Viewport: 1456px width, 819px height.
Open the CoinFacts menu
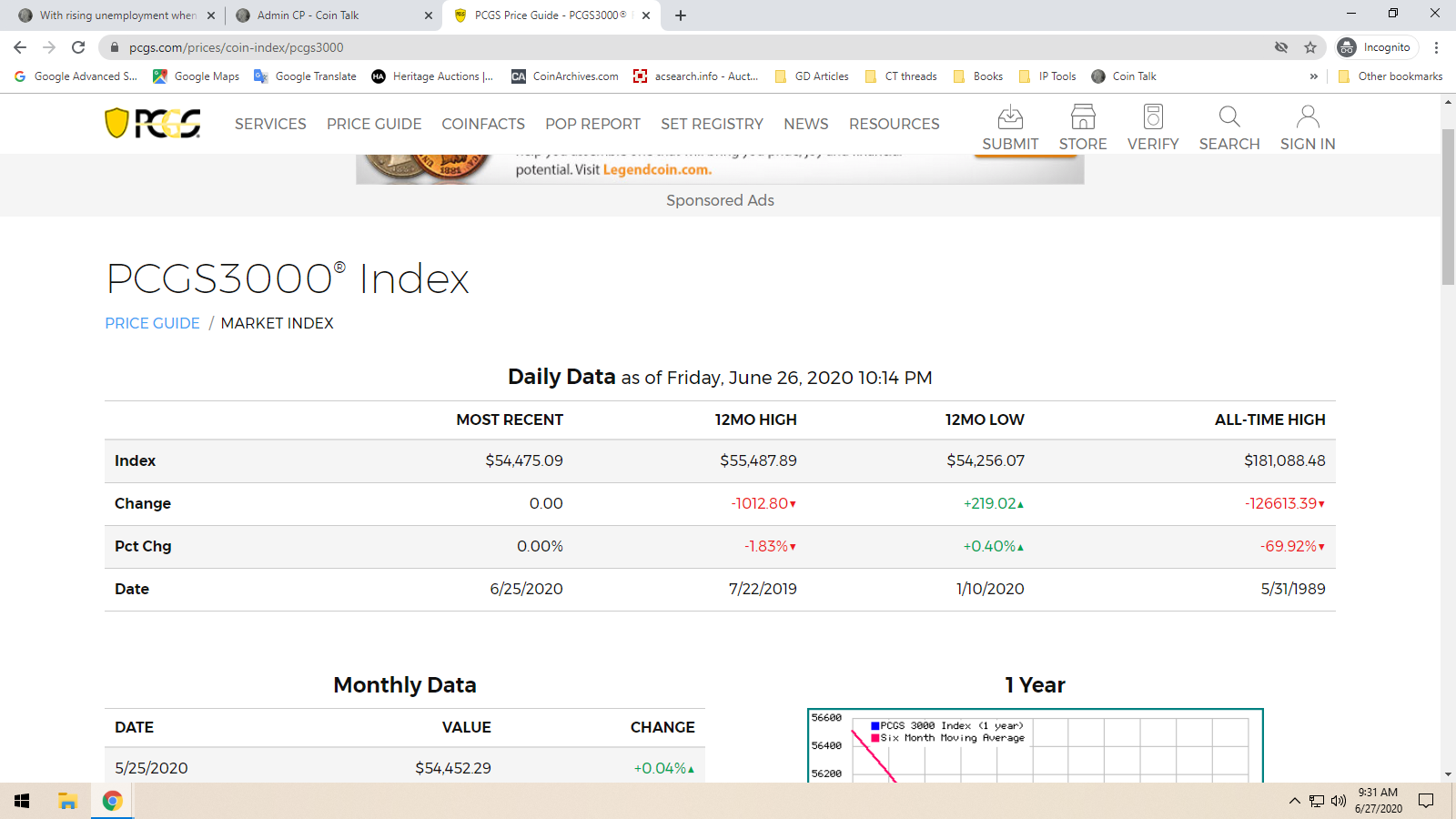483,124
